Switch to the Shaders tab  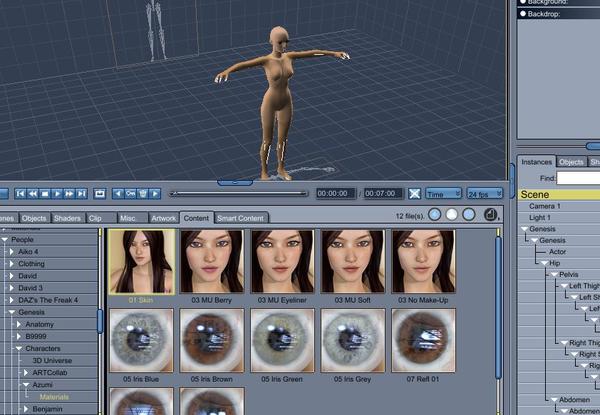coord(67,218)
